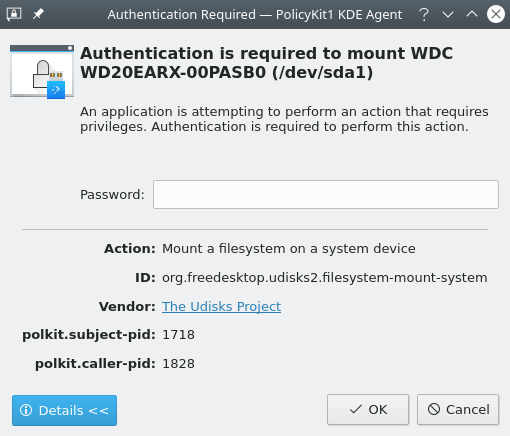Click the prohibition icon on Cancel
This screenshot has width=510, height=436.
[434, 409]
